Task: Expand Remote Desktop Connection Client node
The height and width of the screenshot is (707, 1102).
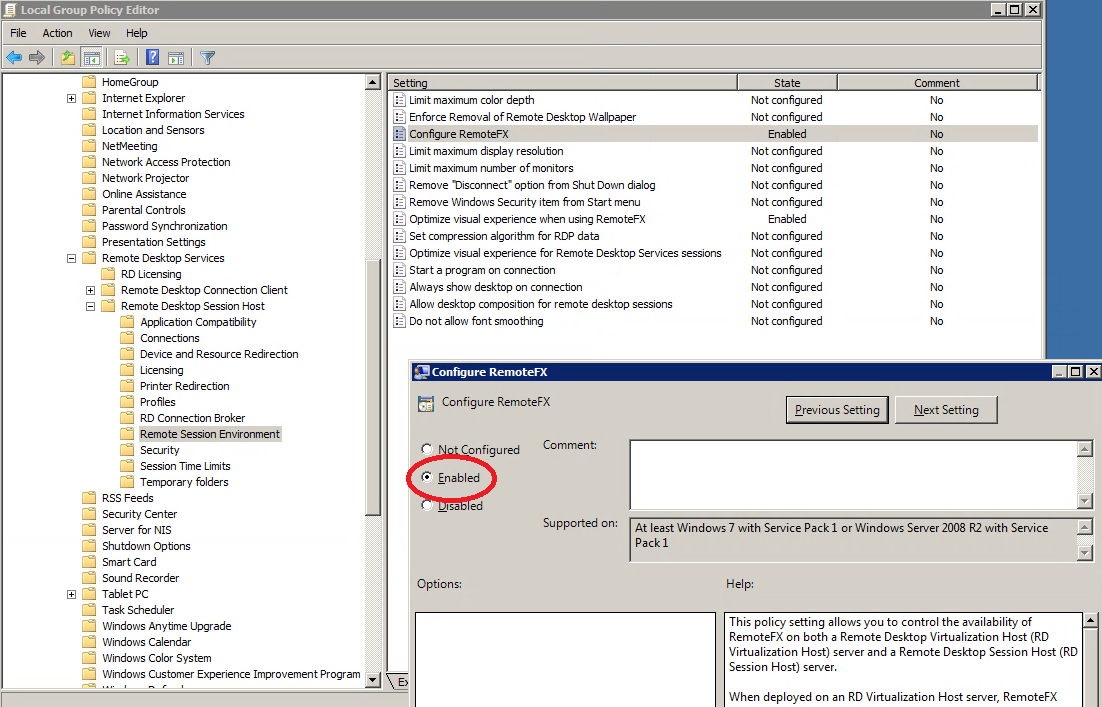Action: pos(91,290)
